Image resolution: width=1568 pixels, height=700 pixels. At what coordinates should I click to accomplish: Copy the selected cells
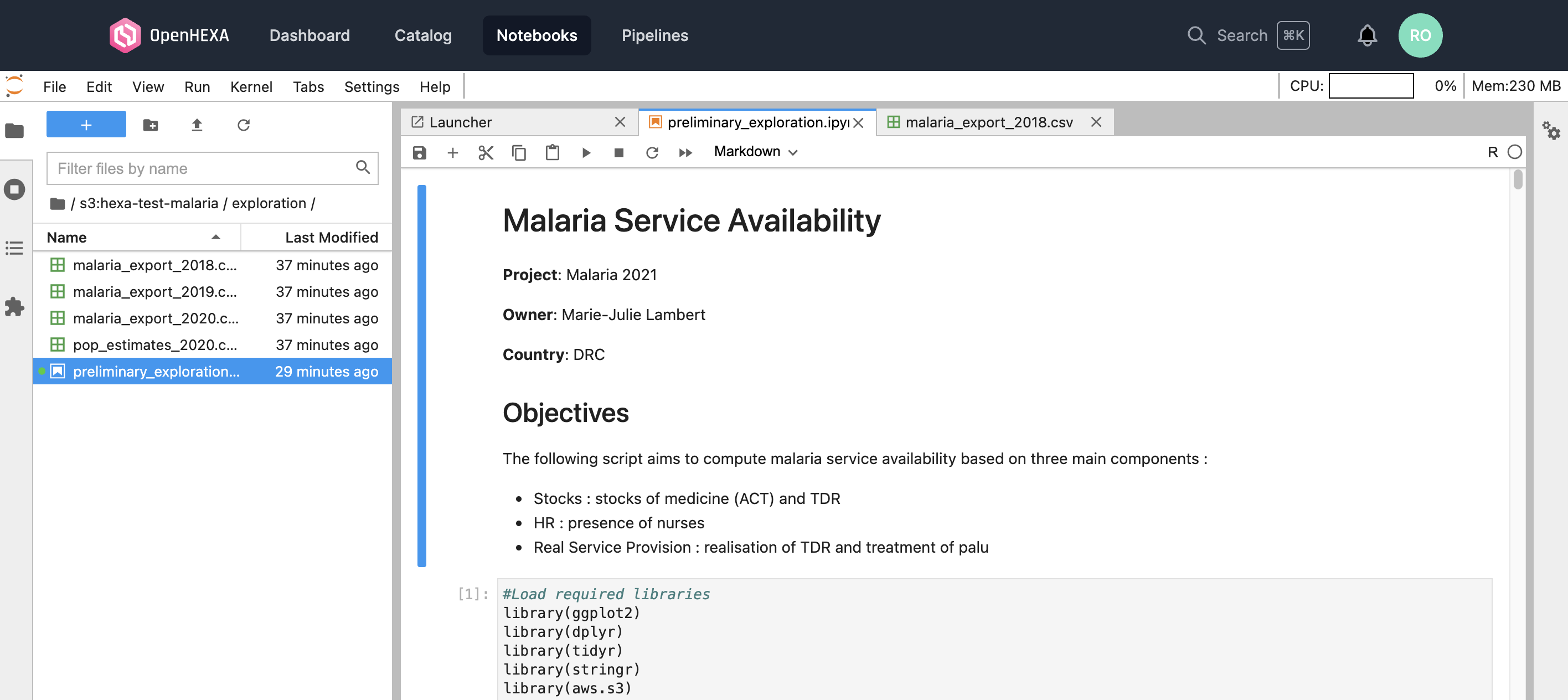[x=519, y=152]
